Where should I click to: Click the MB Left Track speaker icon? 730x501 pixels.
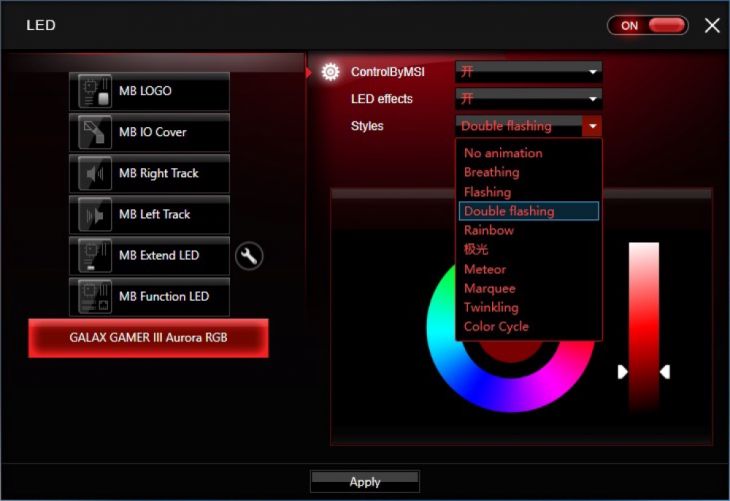(x=95, y=215)
